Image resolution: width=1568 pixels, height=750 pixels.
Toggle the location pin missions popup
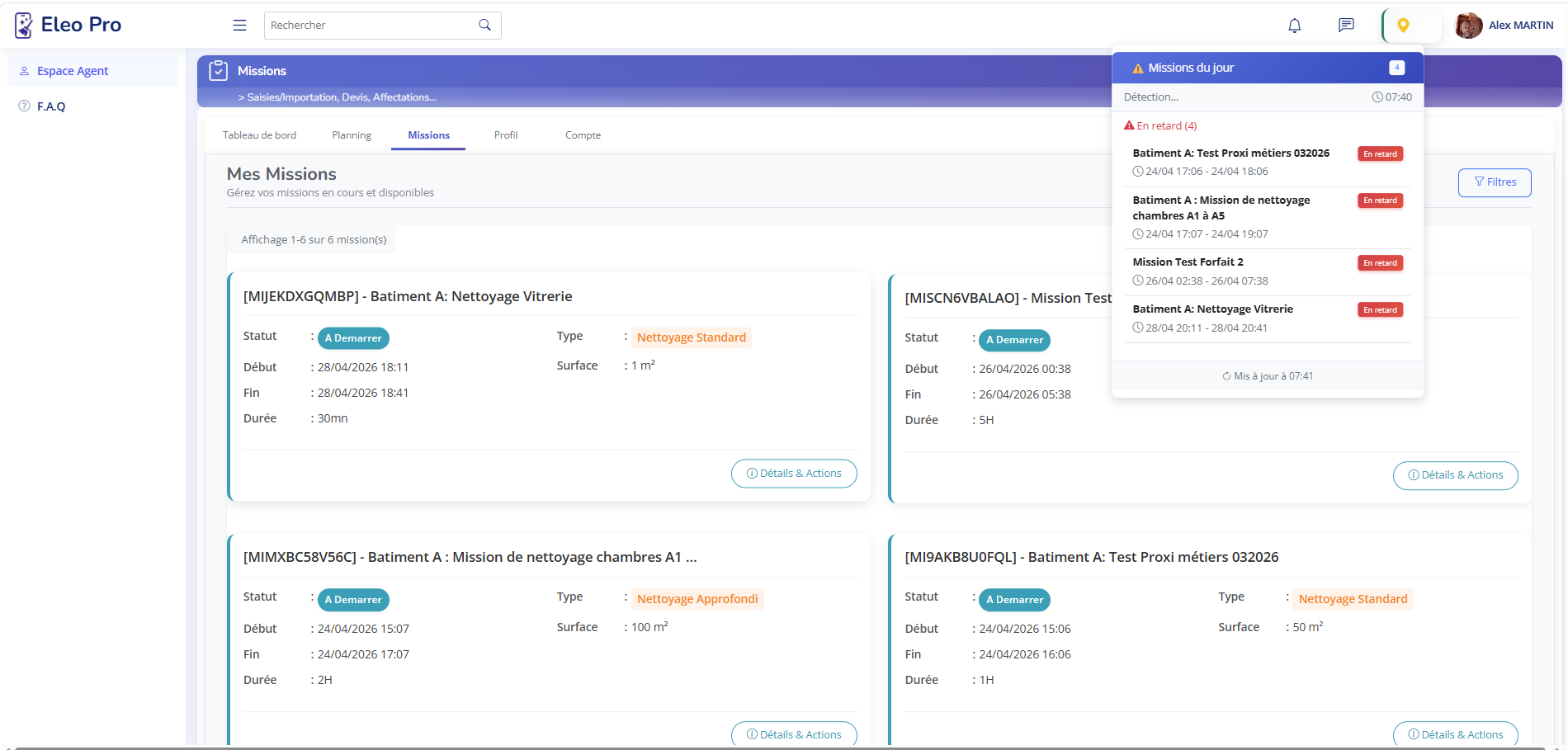(1403, 26)
